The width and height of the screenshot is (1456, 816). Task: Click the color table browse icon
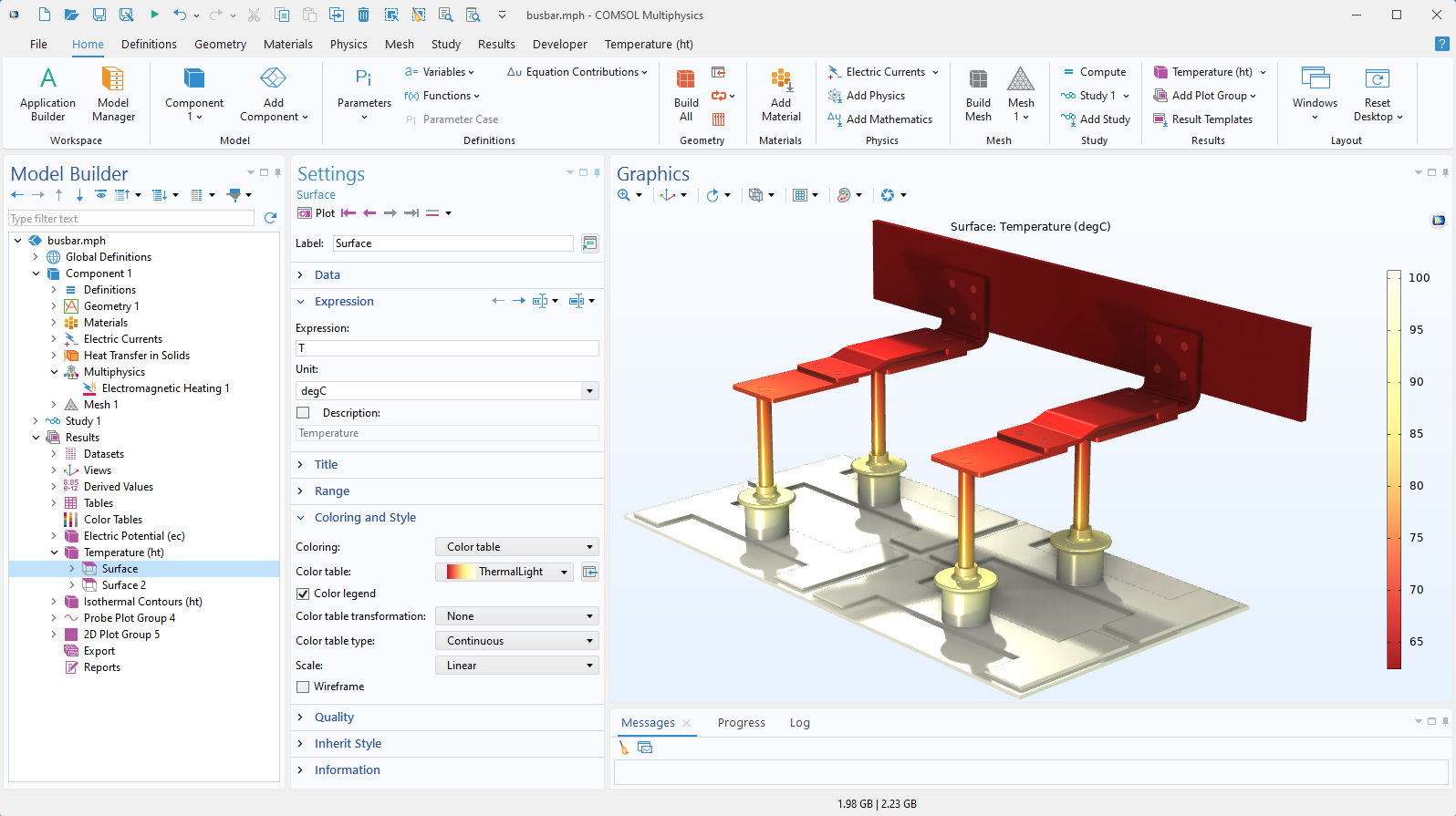coord(590,572)
